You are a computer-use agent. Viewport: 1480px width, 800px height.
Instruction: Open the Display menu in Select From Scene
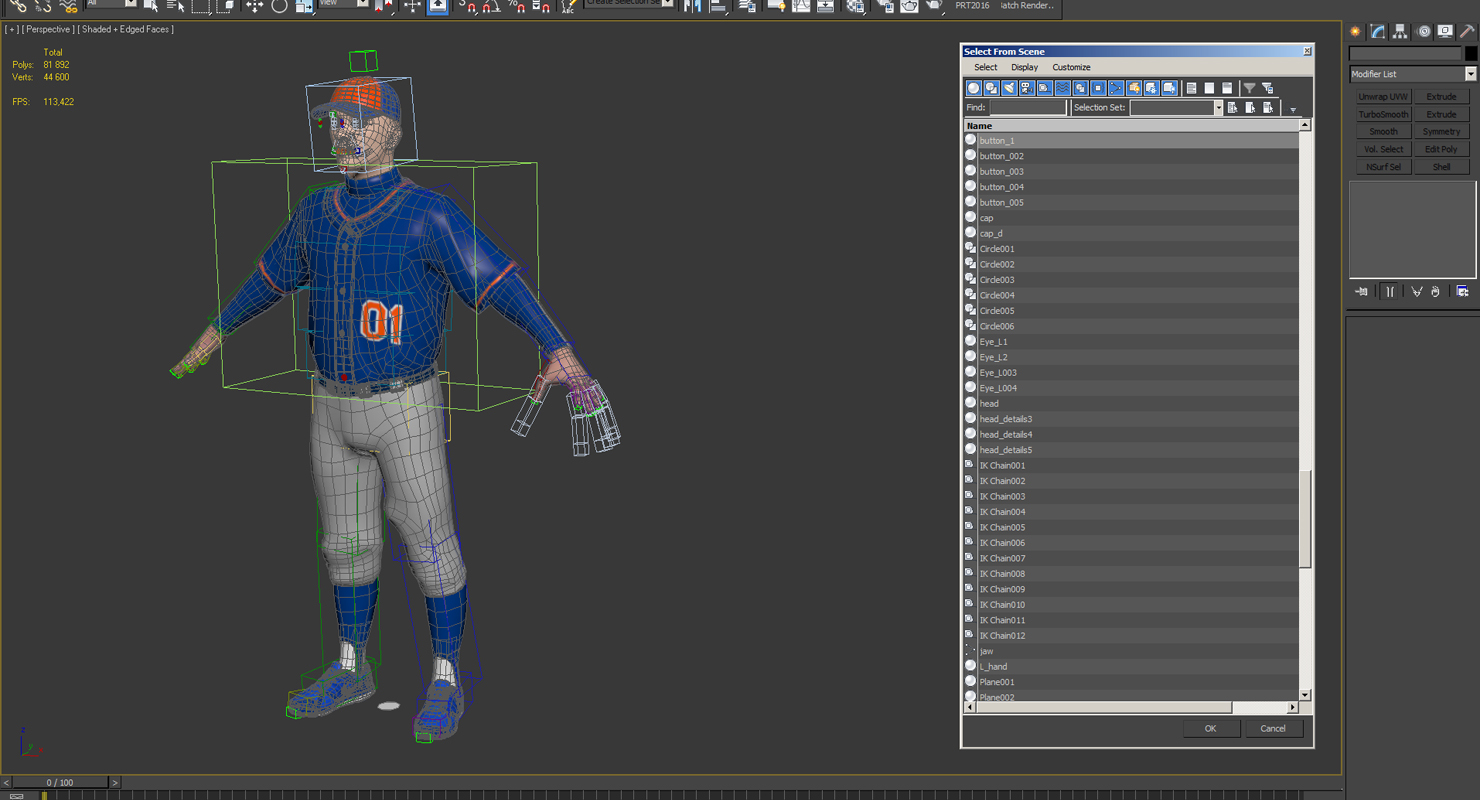[x=1024, y=67]
